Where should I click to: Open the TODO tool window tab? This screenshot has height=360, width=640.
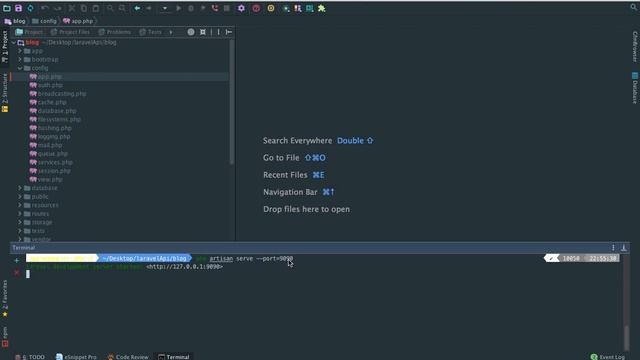coord(30,357)
